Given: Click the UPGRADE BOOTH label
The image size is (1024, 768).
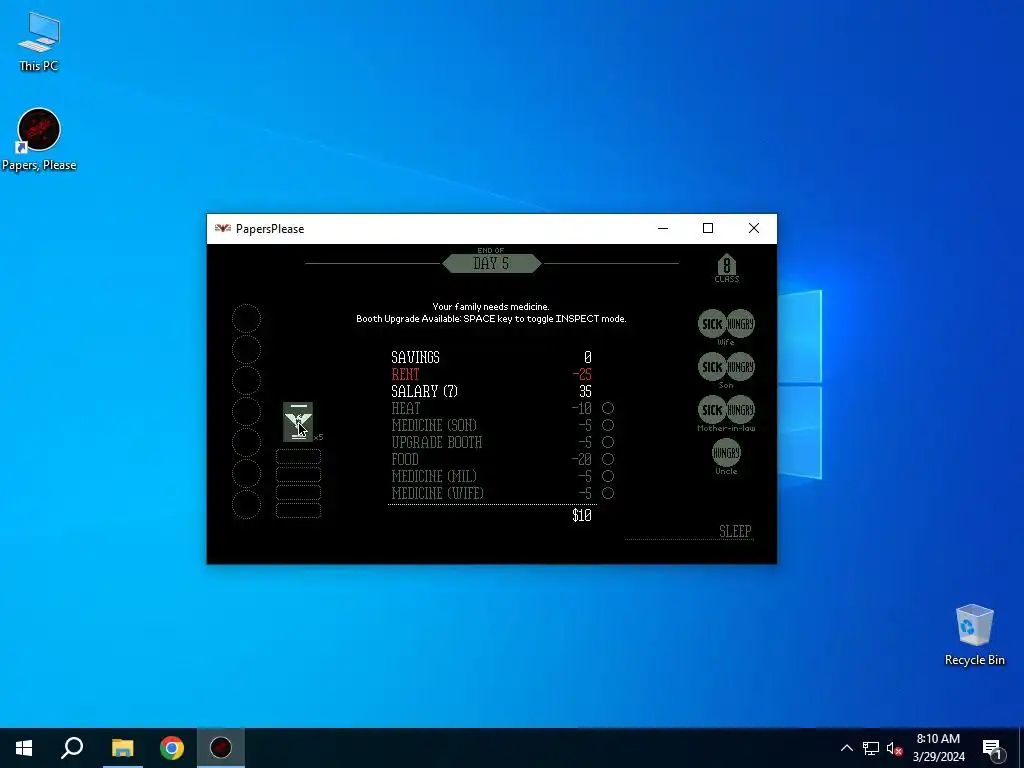Looking at the screenshot, I should pos(436,442).
